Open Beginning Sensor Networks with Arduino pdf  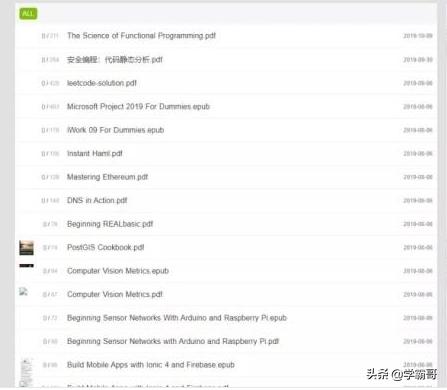click(x=173, y=341)
